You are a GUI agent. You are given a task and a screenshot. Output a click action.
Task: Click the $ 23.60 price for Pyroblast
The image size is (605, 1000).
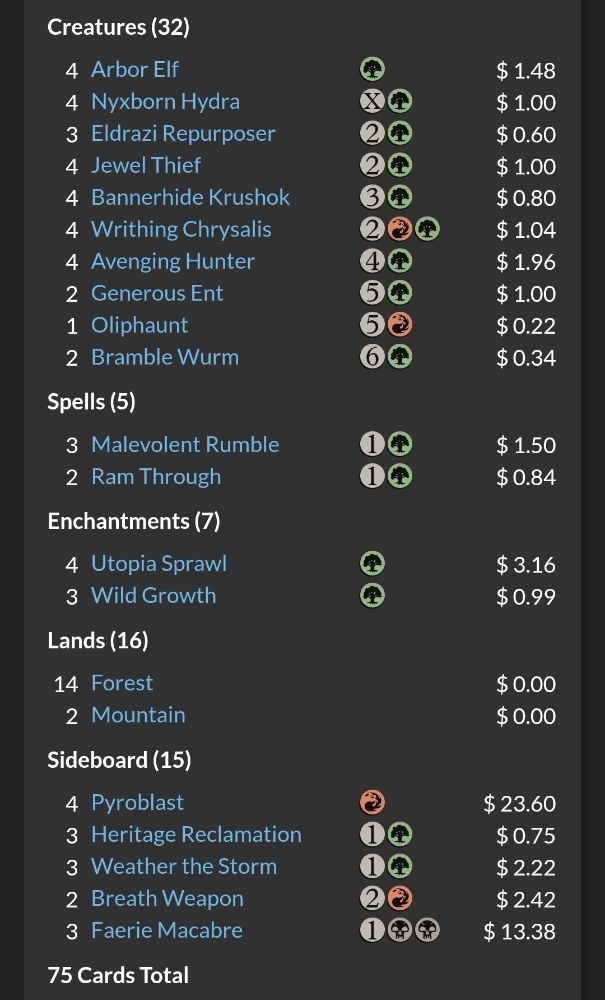[x=519, y=804]
